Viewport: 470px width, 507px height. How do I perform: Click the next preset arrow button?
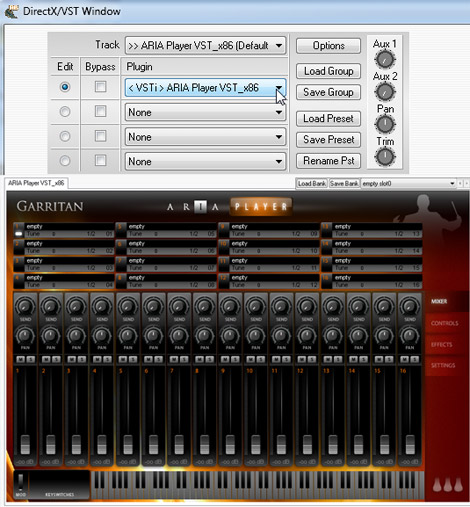tap(466, 184)
